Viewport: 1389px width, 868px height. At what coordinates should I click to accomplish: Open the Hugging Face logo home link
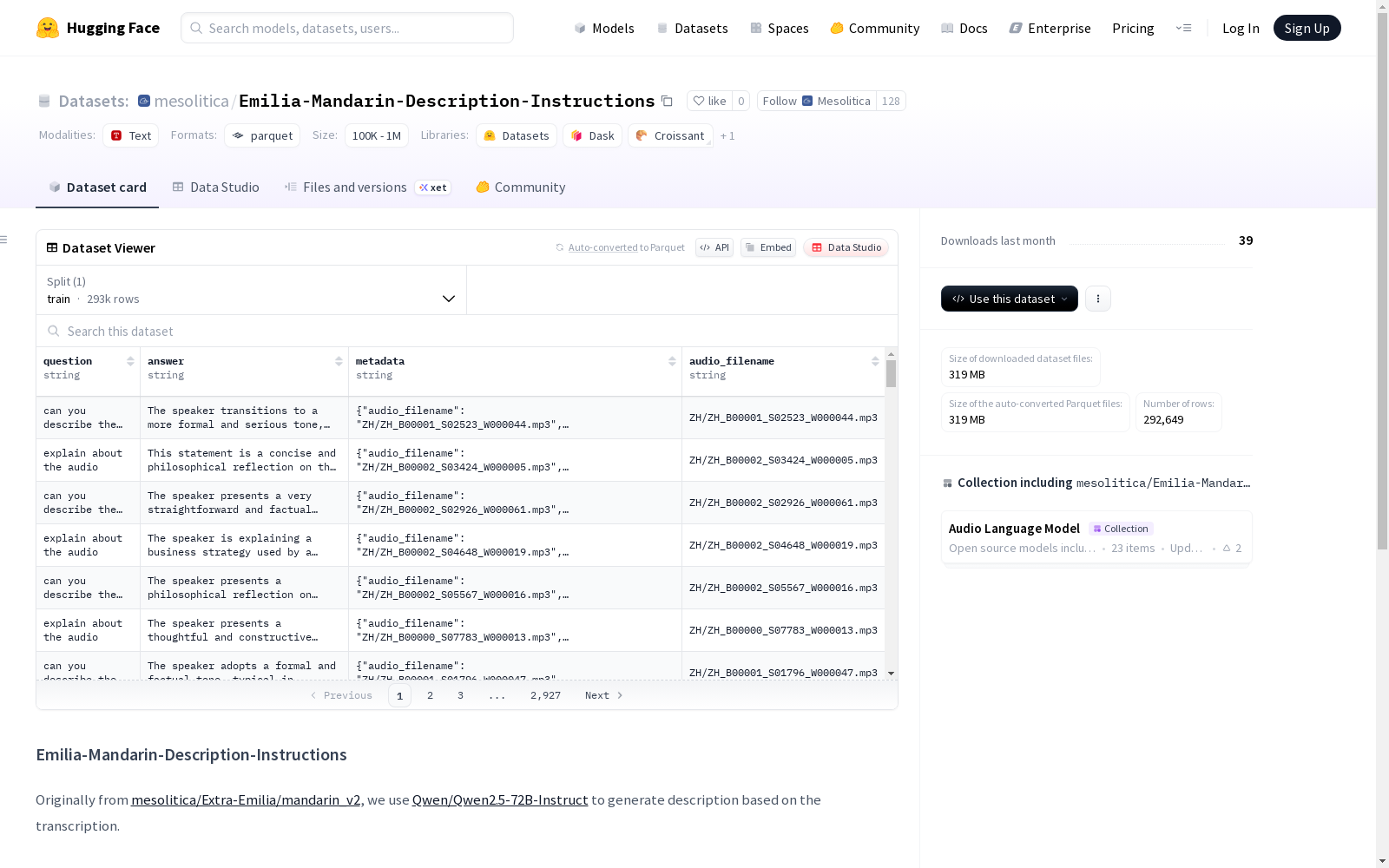(x=98, y=28)
